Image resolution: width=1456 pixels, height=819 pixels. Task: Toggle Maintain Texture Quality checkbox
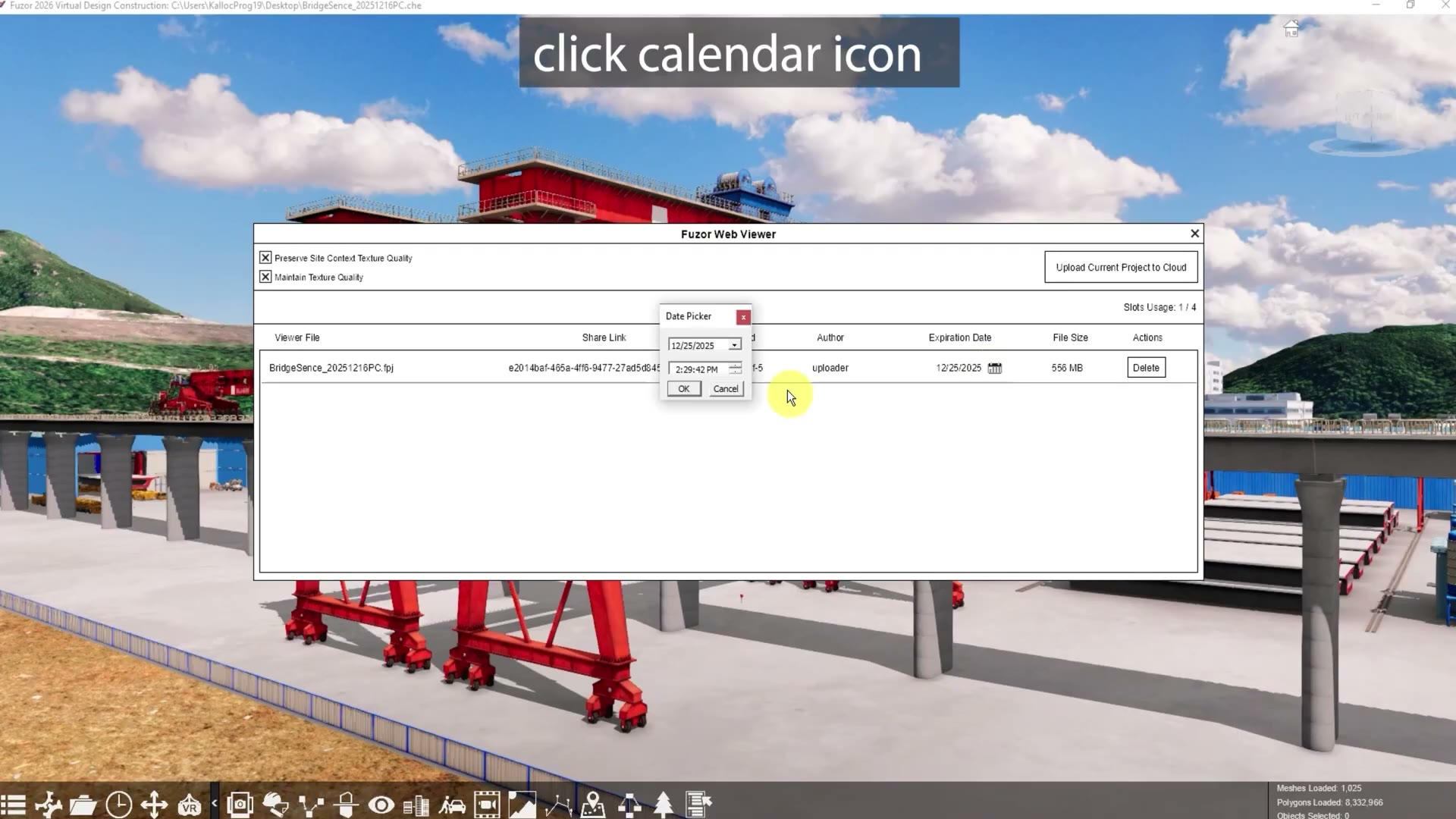point(265,277)
